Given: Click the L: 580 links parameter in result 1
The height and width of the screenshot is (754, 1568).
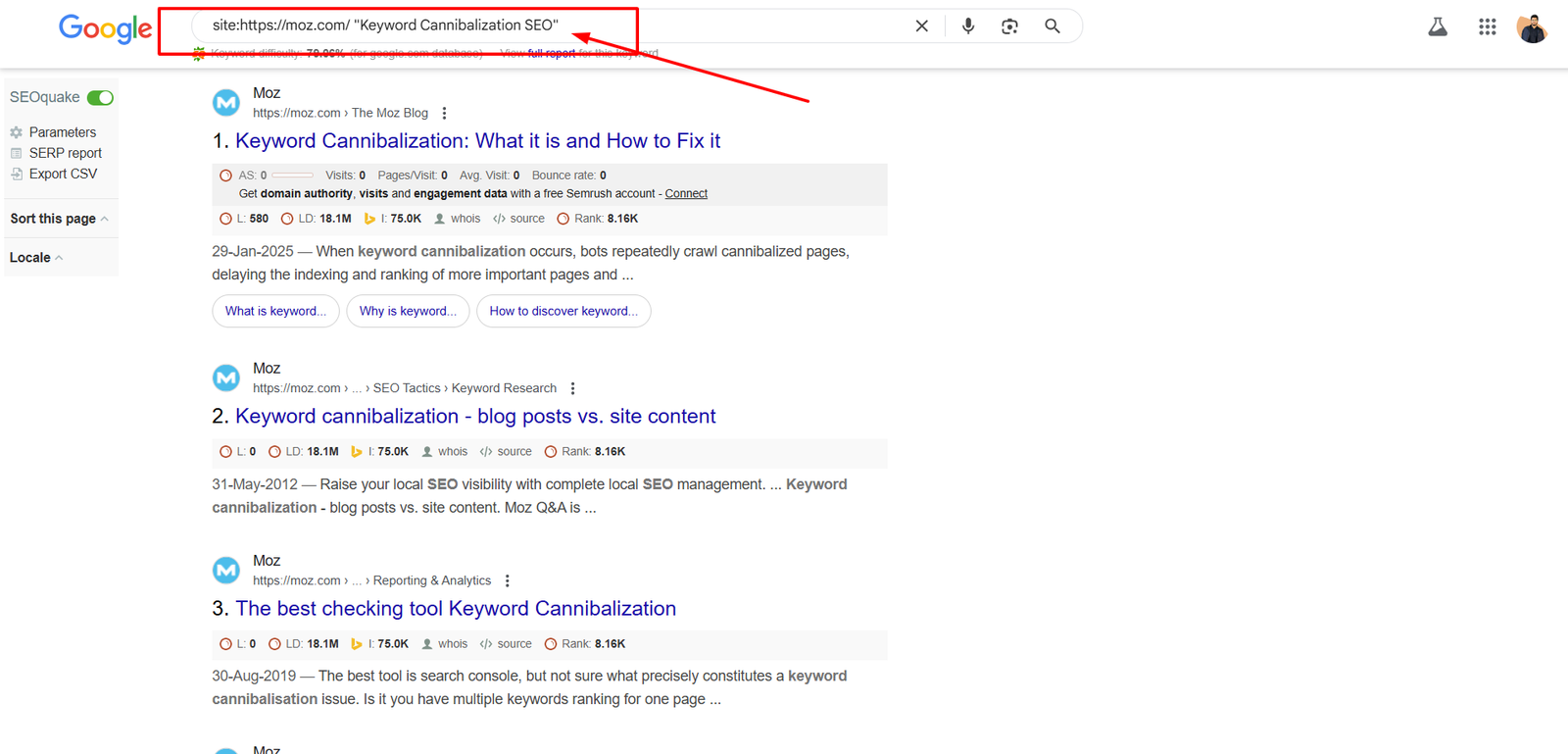Looking at the screenshot, I should tap(244, 219).
